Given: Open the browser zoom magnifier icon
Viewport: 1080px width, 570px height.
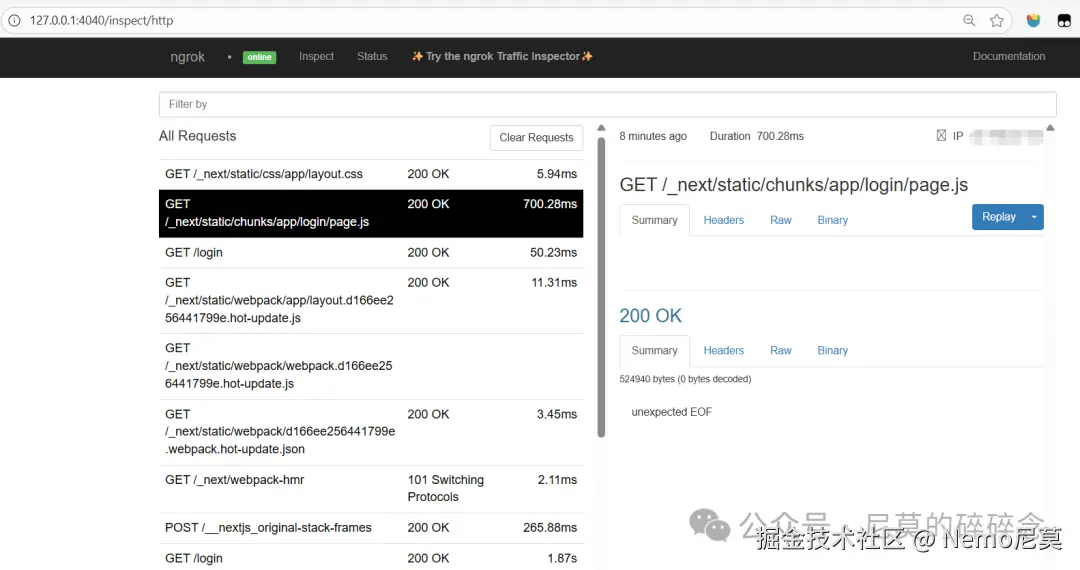Looking at the screenshot, I should [x=969, y=20].
